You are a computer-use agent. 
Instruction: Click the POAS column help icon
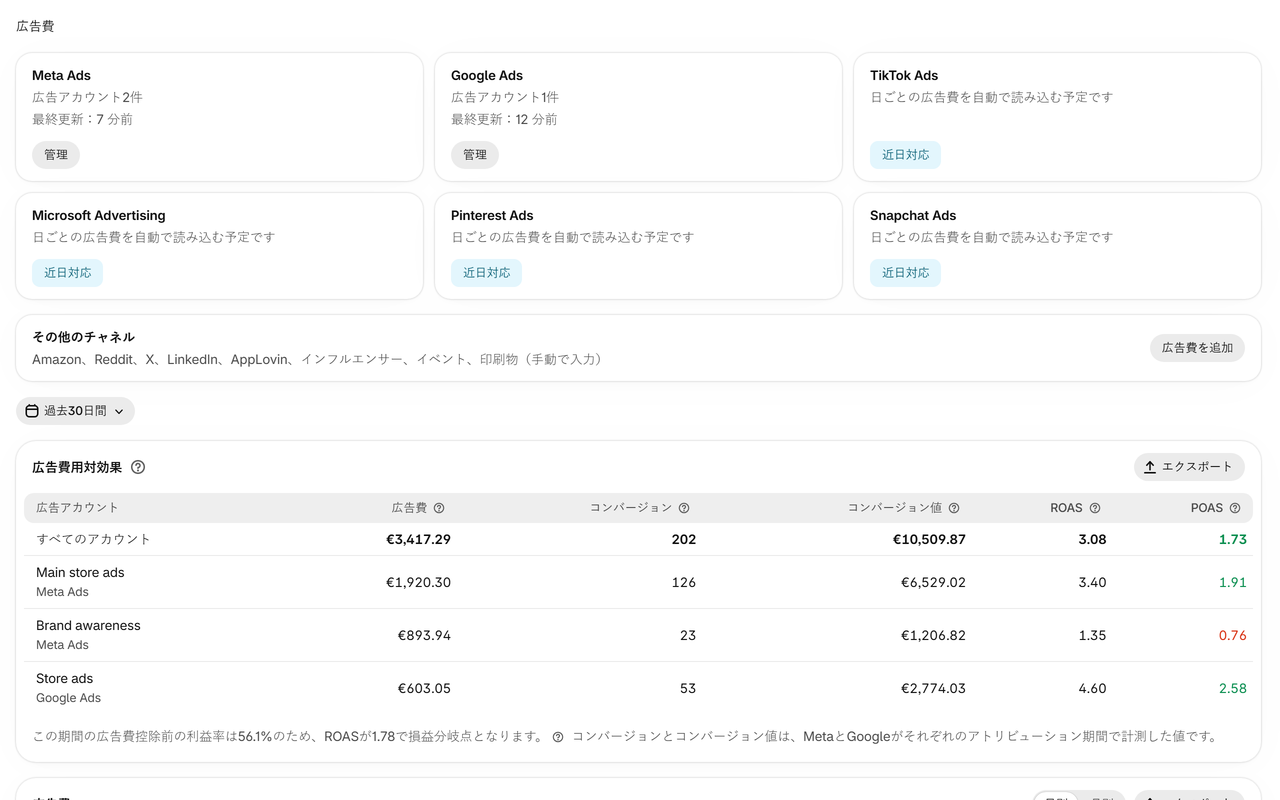[x=1235, y=508]
